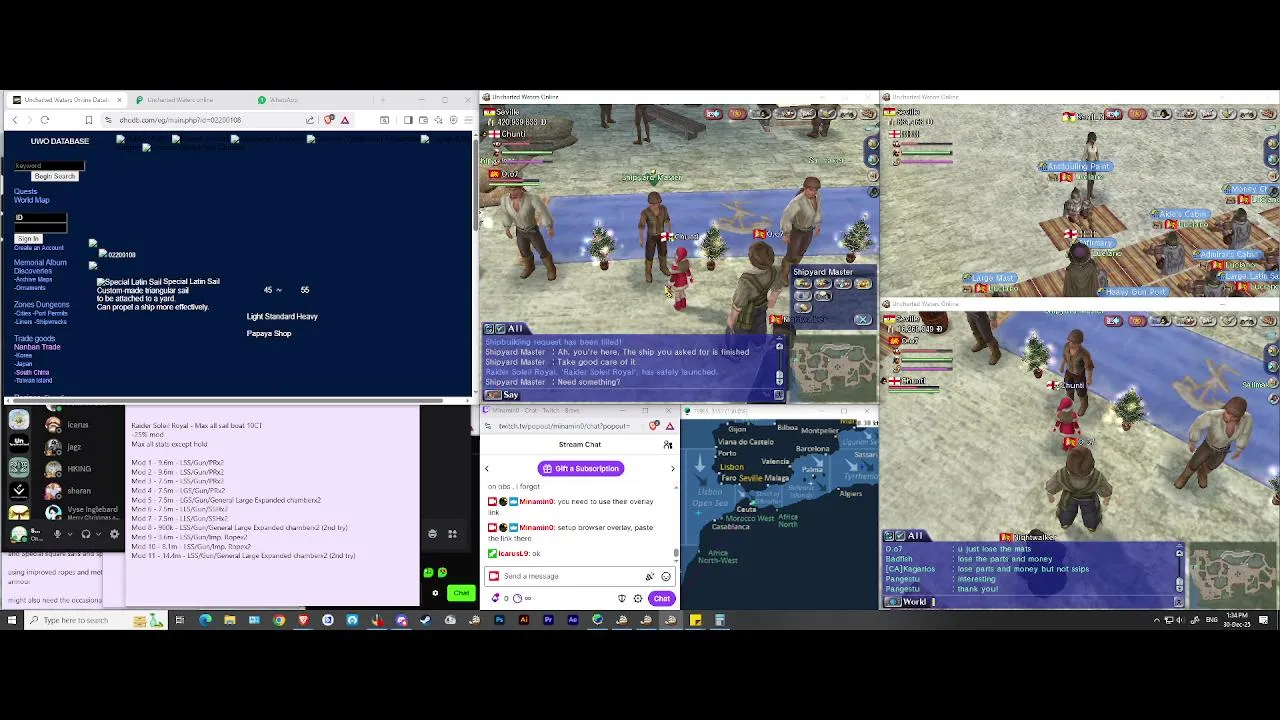Open the Quests link in the sidebar
The width and height of the screenshot is (1280, 720).
tap(25, 191)
